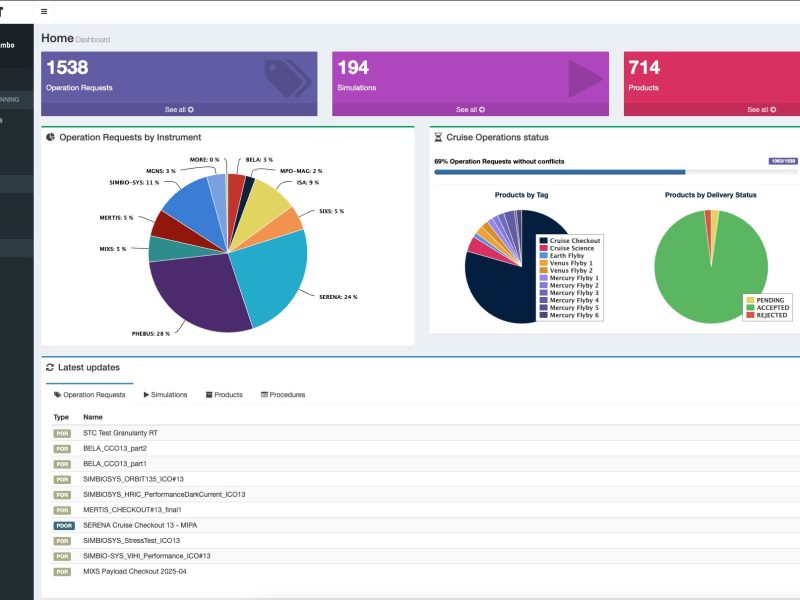Switch to the Simulations tab in Latest updates
This screenshot has height=600, width=800.
tap(165, 395)
